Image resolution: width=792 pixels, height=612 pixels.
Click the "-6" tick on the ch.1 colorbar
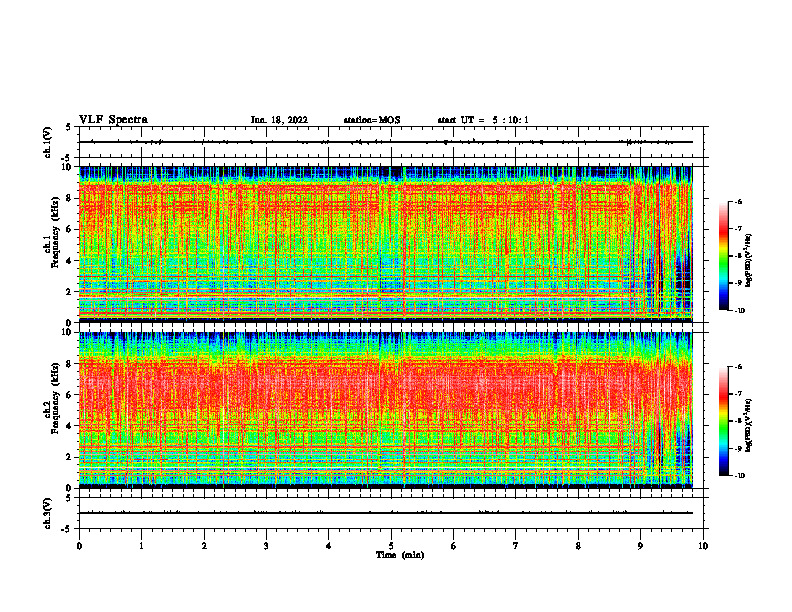click(x=738, y=202)
